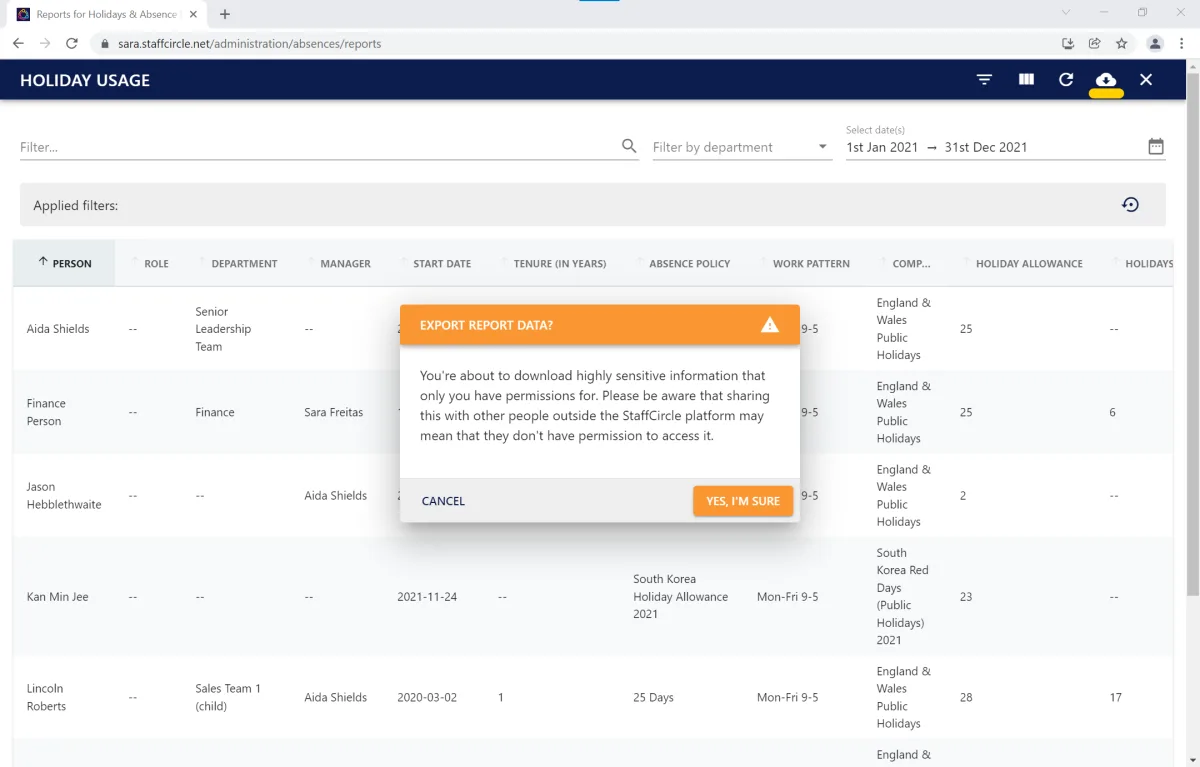Sort by Tenure (In Years) column
Screen dimensions: 1200x767
tap(560, 264)
